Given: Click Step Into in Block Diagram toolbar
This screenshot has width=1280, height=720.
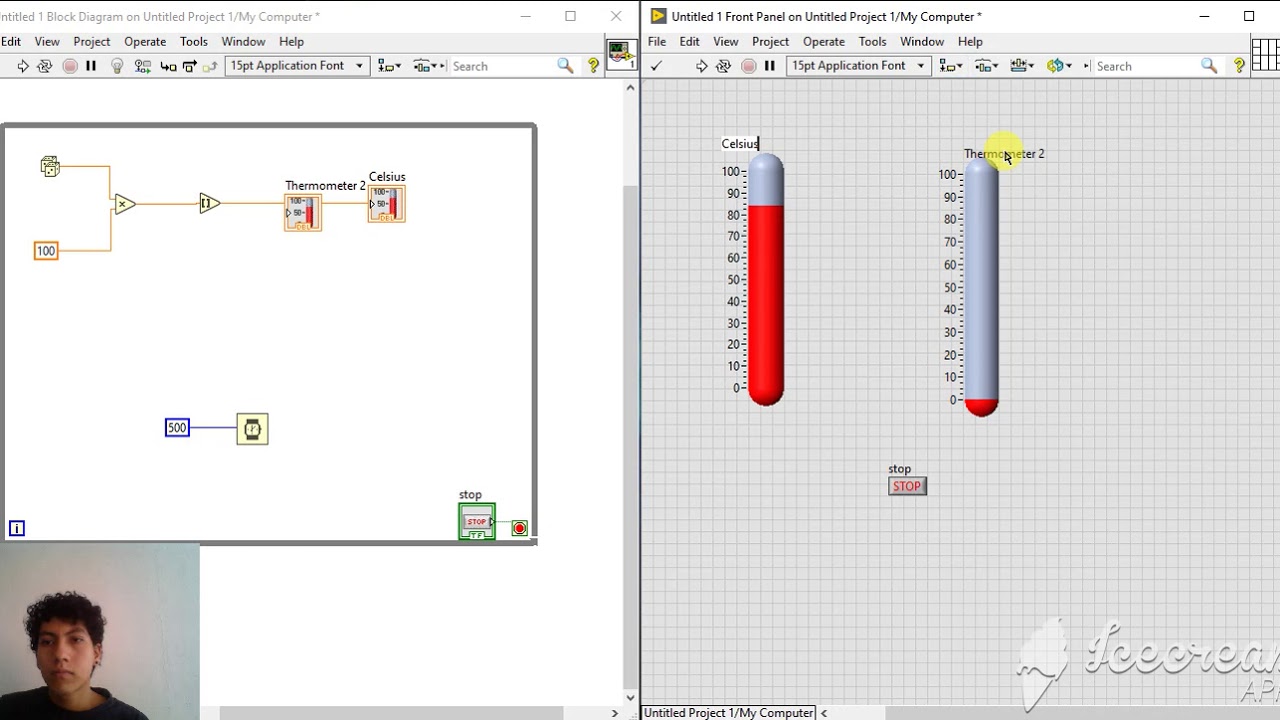Looking at the screenshot, I should (x=168, y=66).
